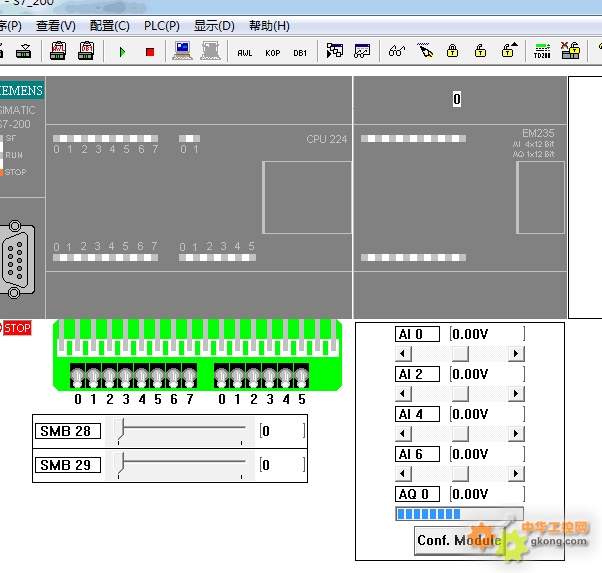The height and width of the screenshot is (573, 602).
Task: Open the 显示(D) menu
Action: [x=214, y=26]
